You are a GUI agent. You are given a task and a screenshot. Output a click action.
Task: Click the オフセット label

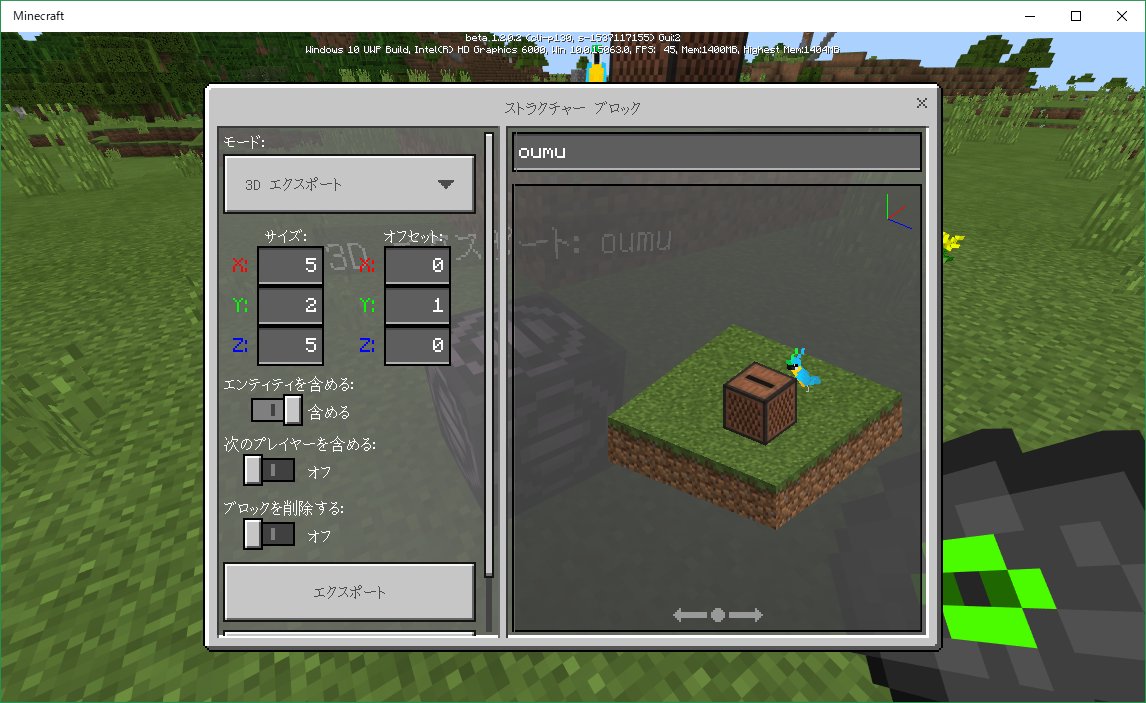point(413,236)
